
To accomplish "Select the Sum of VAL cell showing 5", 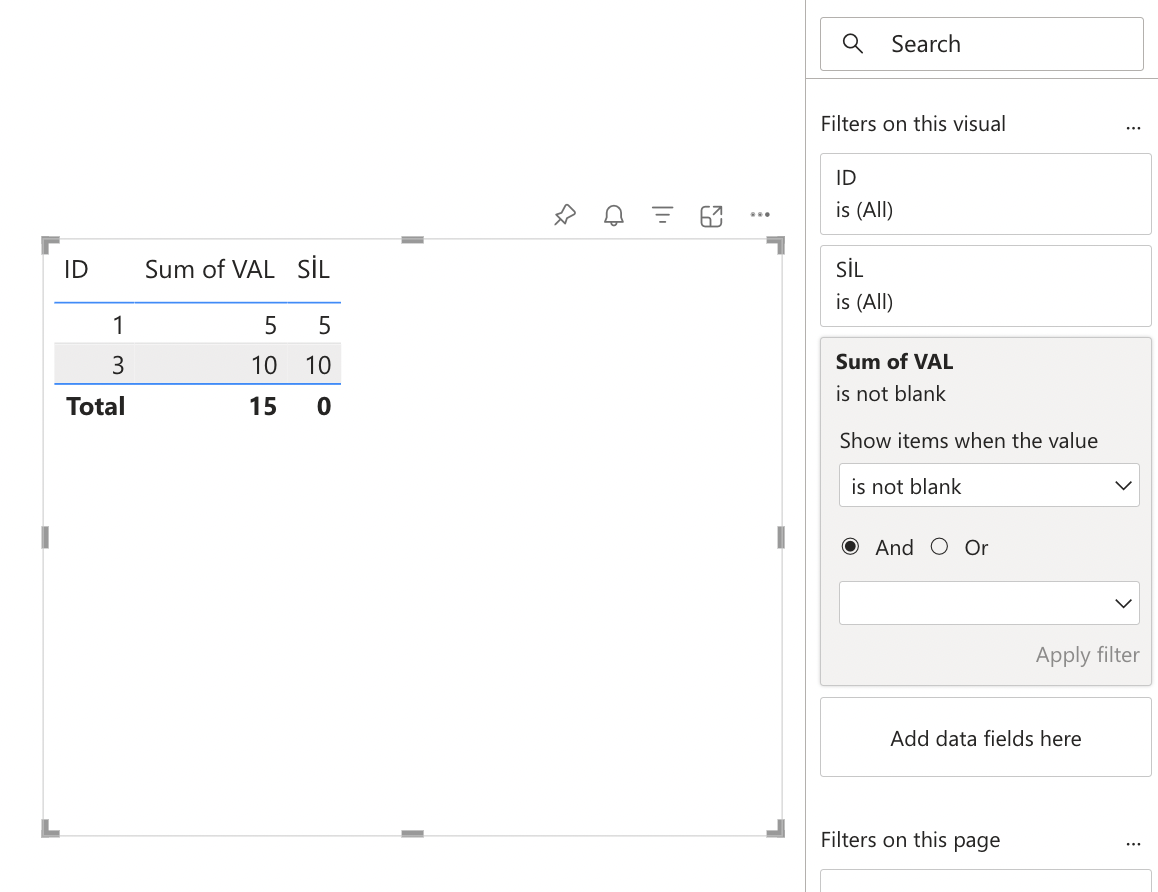I will 210,325.
